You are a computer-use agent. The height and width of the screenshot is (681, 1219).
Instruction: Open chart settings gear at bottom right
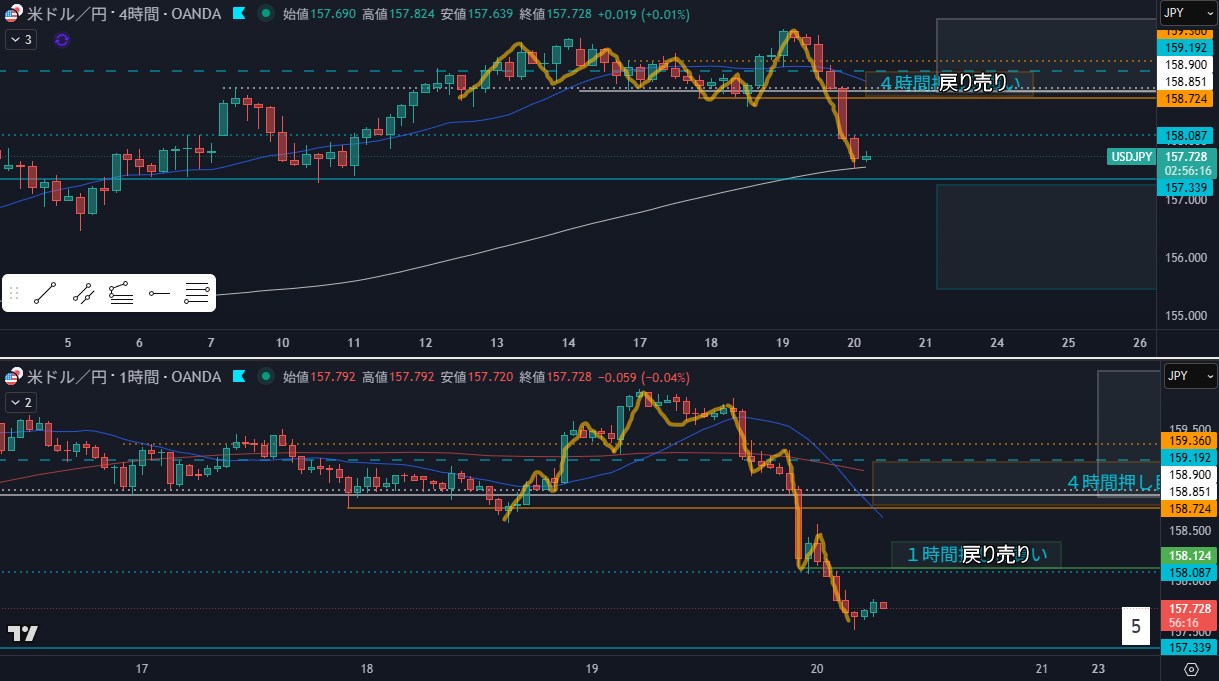point(1192,669)
